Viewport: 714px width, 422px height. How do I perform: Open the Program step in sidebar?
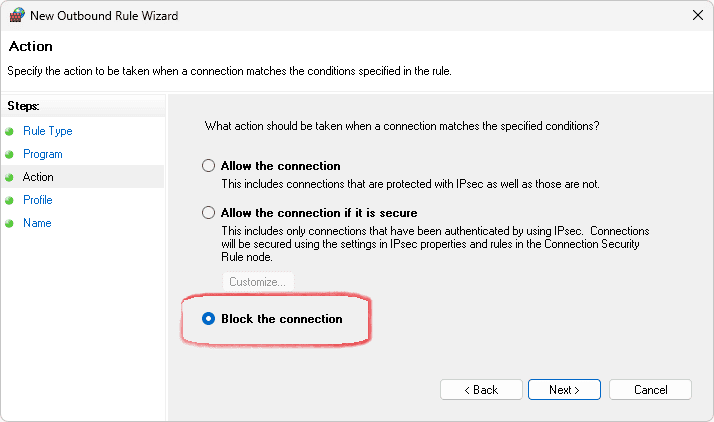click(43, 154)
